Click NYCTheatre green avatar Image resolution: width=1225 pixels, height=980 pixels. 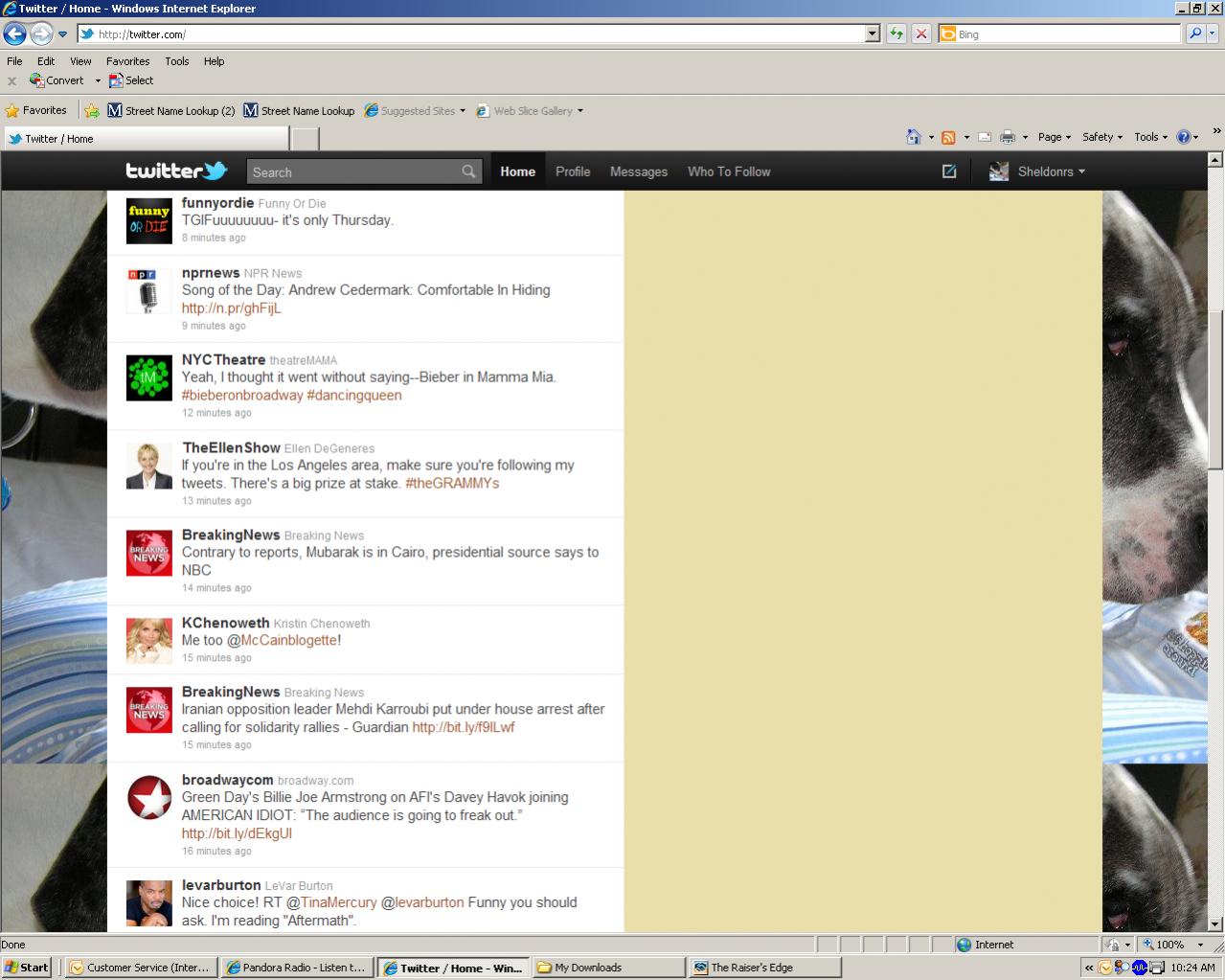tap(149, 377)
